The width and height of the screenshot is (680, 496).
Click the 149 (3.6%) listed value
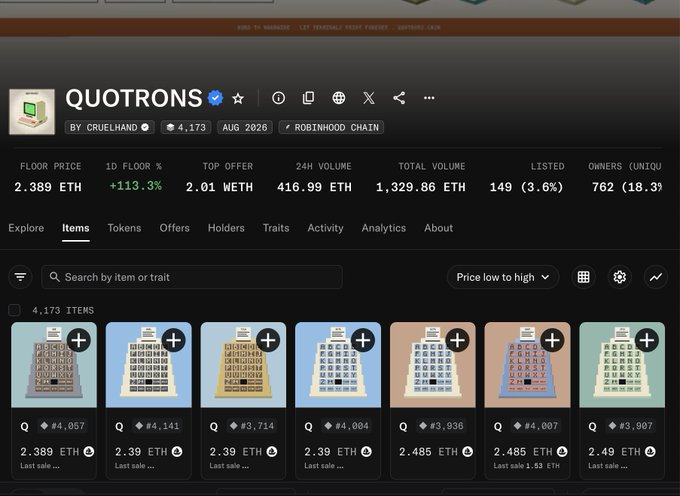526,187
